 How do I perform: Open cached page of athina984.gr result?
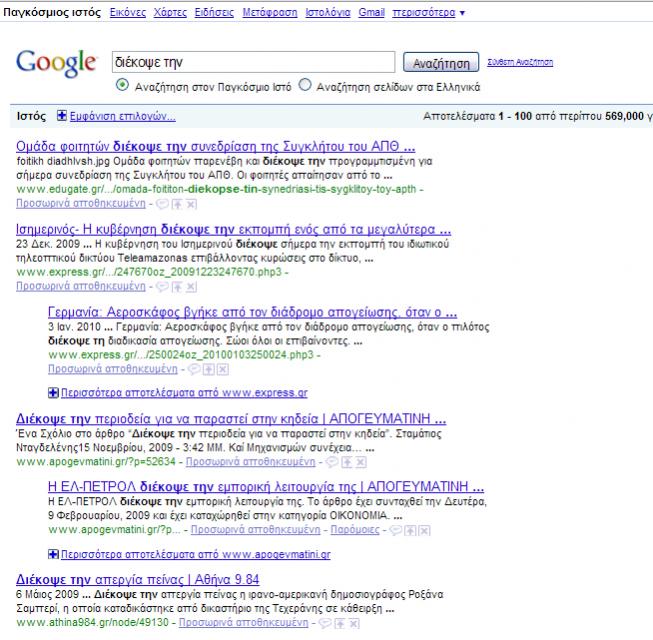point(244,623)
